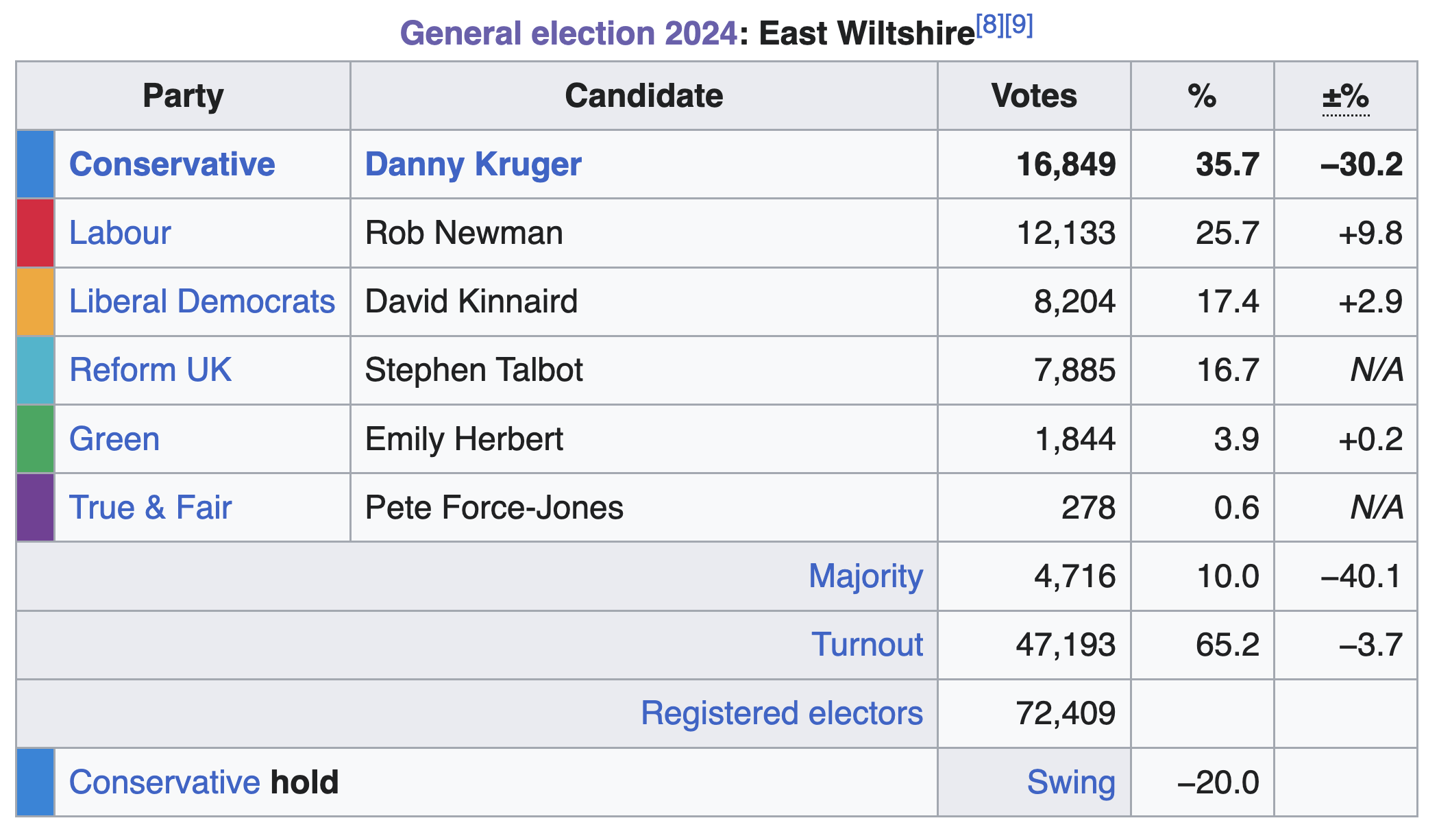The height and width of the screenshot is (840, 1439).
Task: Click citation reference number 8
Action: click(x=989, y=25)
